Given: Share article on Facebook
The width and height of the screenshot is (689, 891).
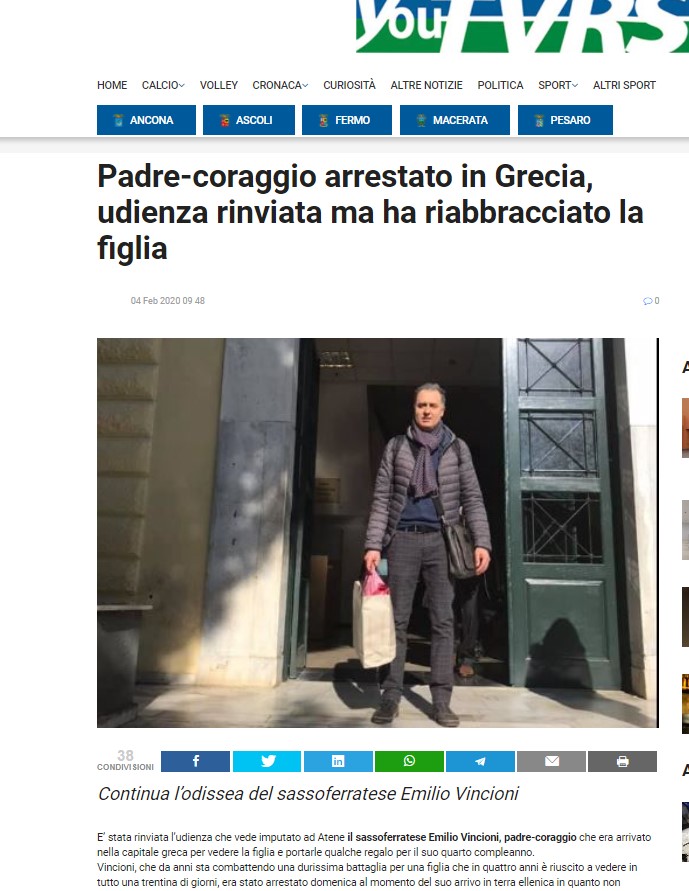Looking at the screenshot, I should [x=195, y=761].
